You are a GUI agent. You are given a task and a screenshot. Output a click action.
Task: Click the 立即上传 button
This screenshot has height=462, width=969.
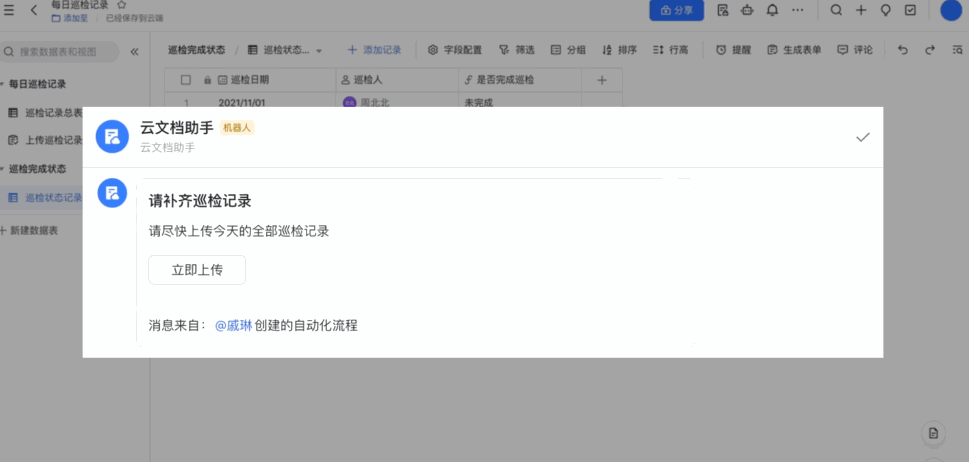pyautogui.click(x=197, y=270)
